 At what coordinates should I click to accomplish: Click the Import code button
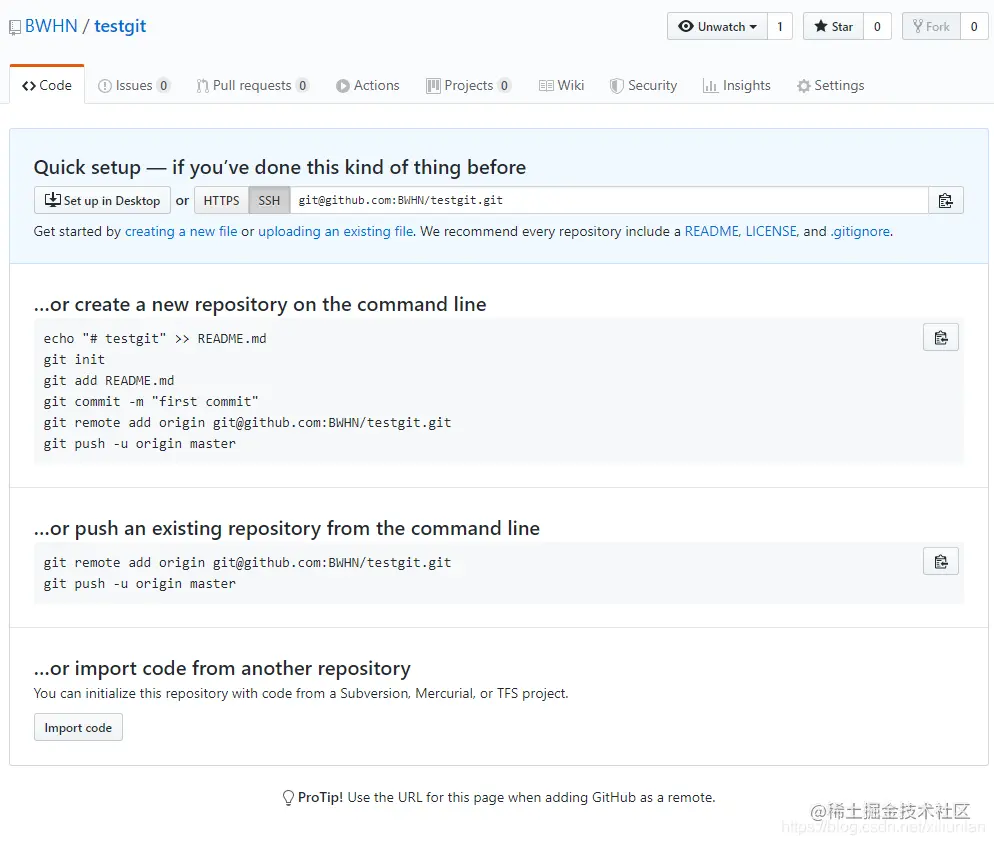click(x=78, y=728)
